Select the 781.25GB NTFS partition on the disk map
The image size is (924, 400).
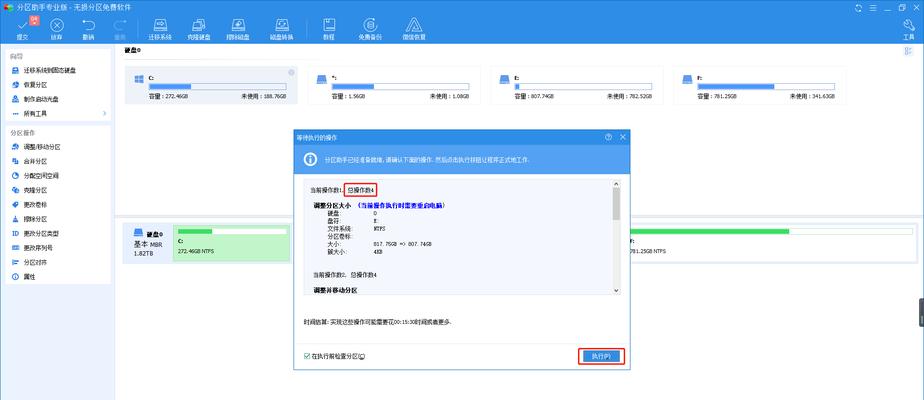(773, 243)
